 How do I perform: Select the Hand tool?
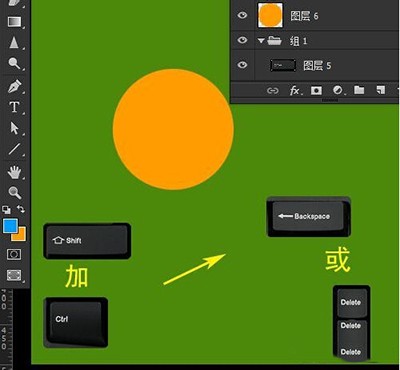(14, 172)
